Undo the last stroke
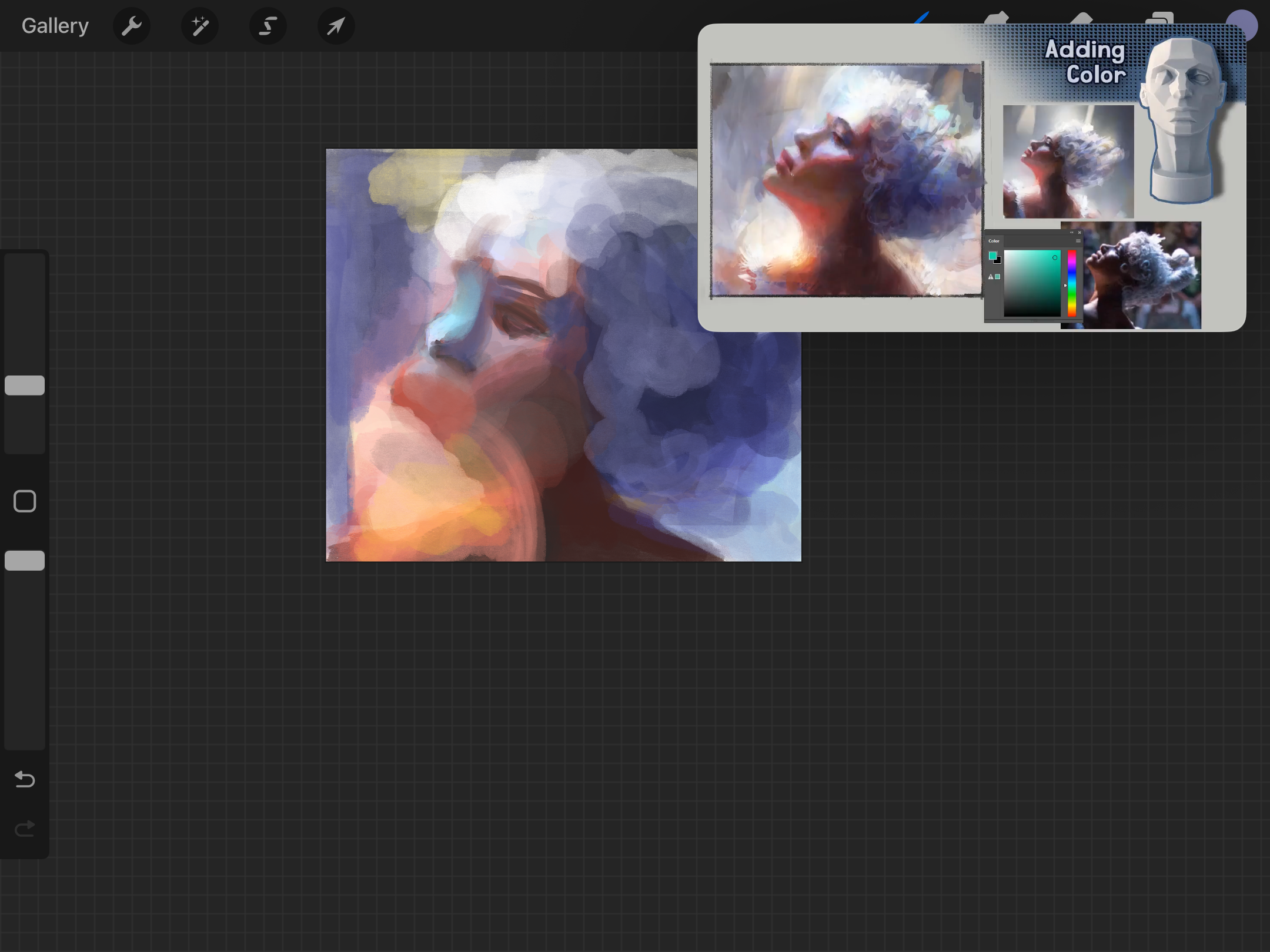This screenshot has width=1270, height=952. coord(25,779)
